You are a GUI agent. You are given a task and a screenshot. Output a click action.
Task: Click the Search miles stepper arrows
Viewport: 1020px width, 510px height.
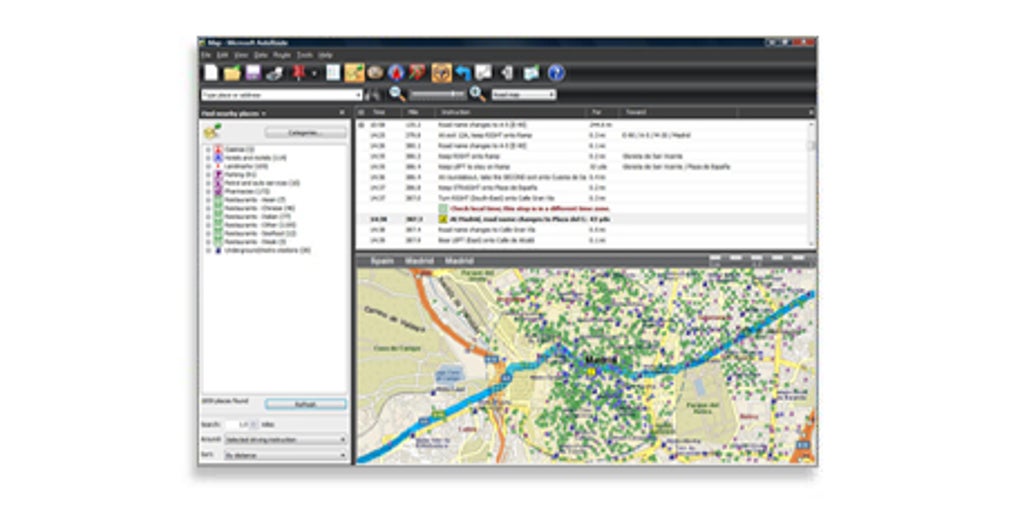[x=254, y=424]
